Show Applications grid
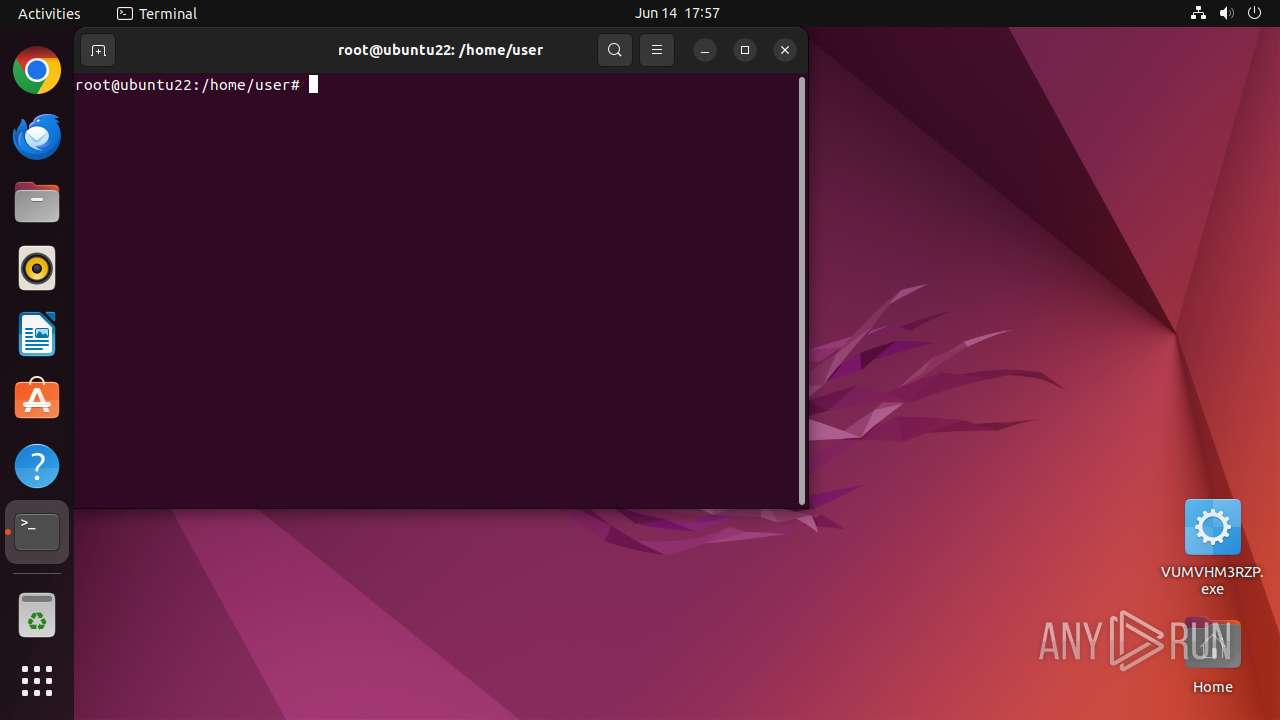Screen dimensions: 1280x720 pyautogui.click(x=37, y=681)
